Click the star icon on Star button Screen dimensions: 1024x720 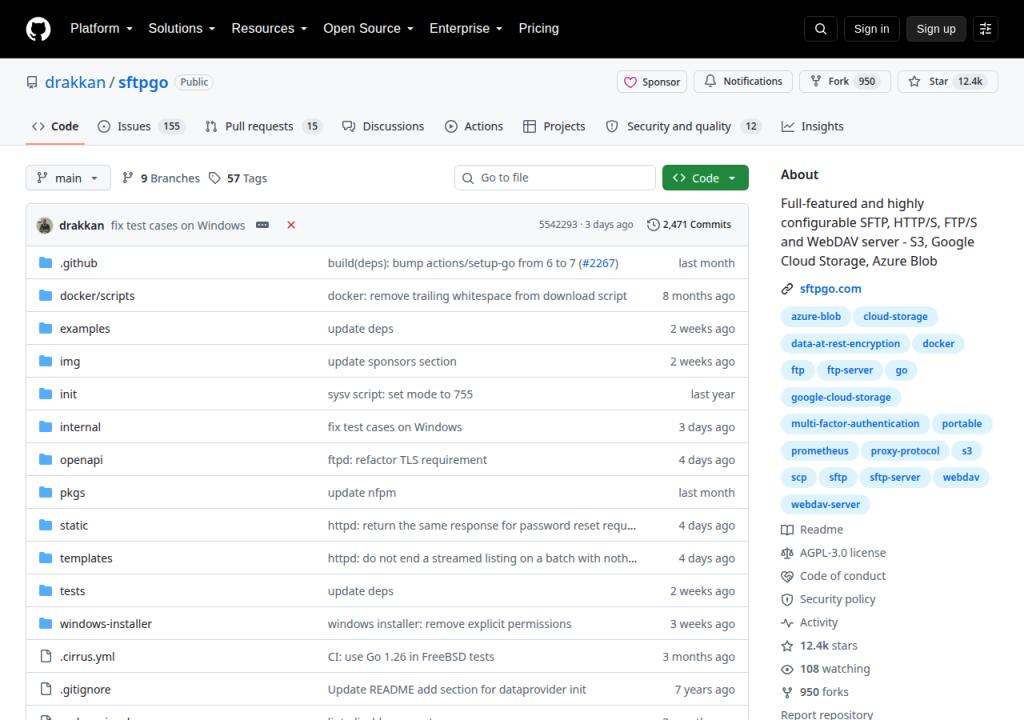click(x=914, y=81)
